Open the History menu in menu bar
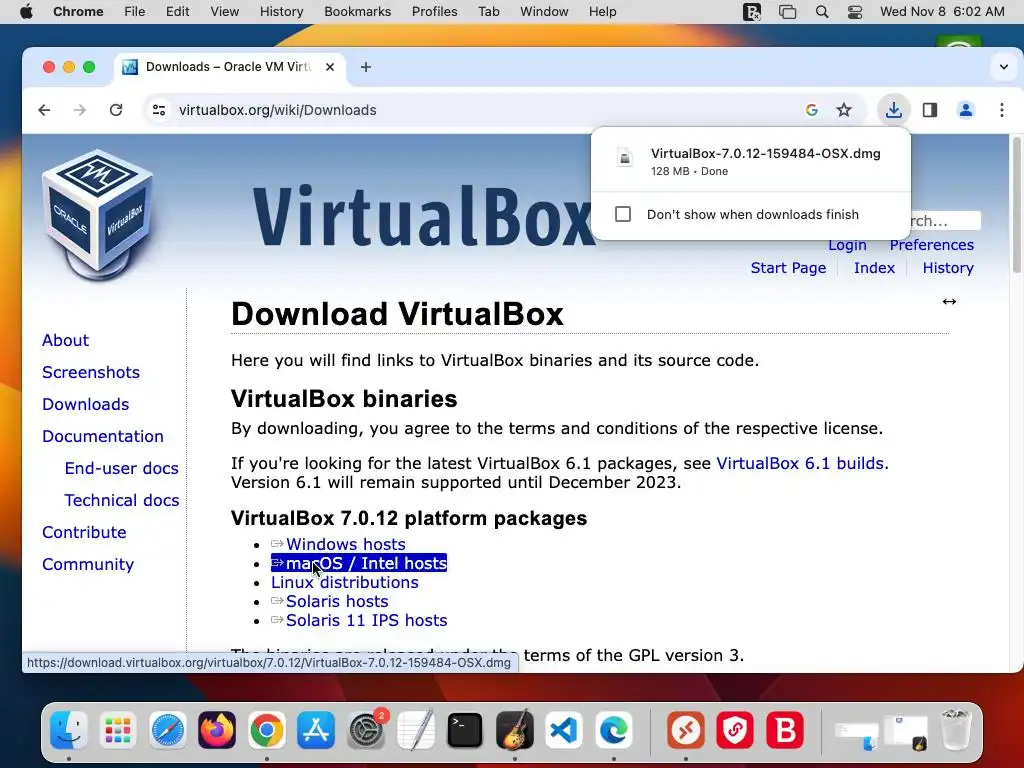 point(281,12)
